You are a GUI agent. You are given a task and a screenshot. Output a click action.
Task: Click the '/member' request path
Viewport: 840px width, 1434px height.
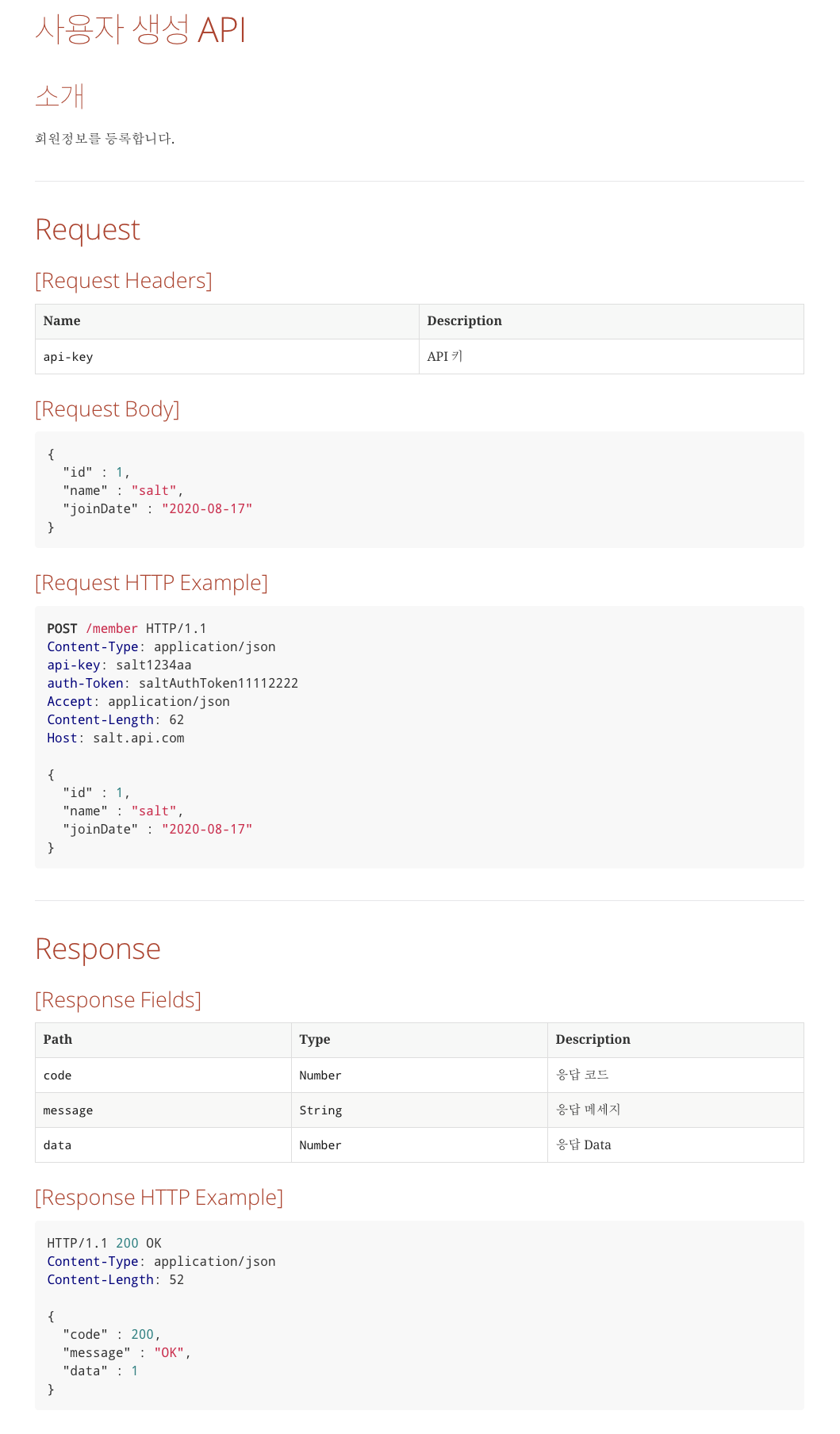pos(112,629)
